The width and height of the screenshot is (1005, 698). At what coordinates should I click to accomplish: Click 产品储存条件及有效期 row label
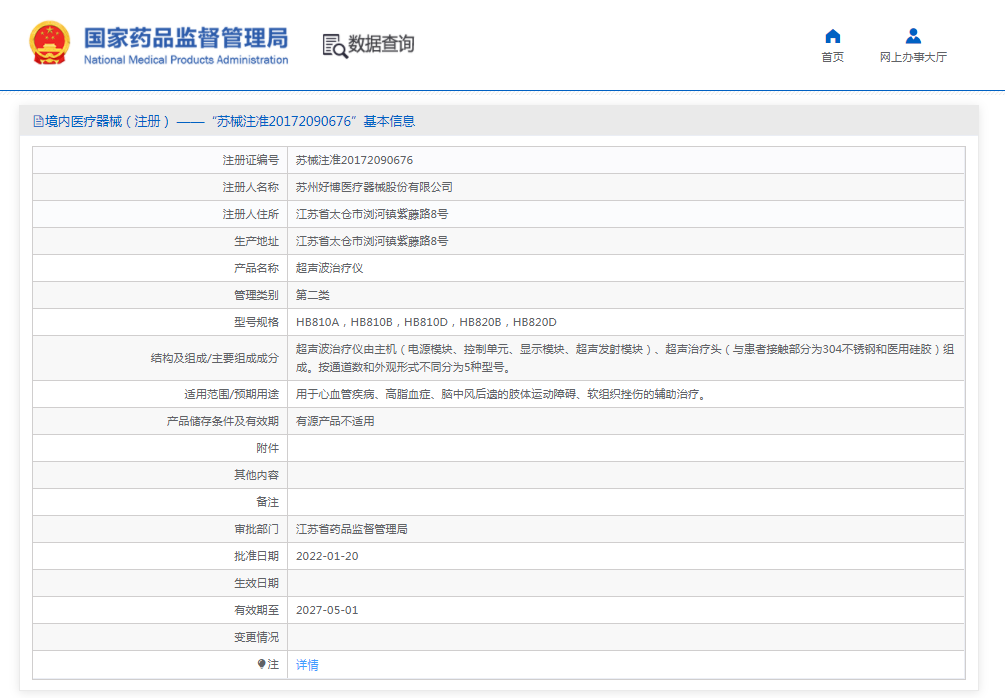pyautogui.click(x=223, y=421)
